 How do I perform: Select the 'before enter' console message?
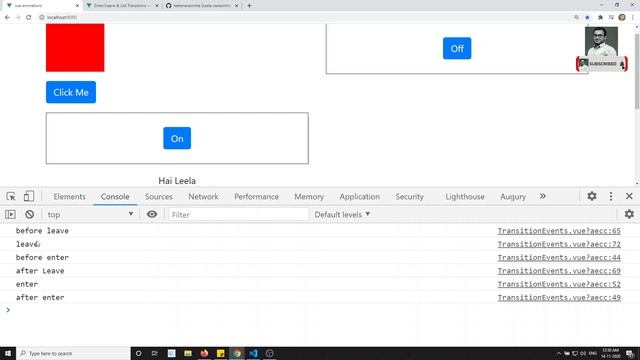[x=42, y=258]
